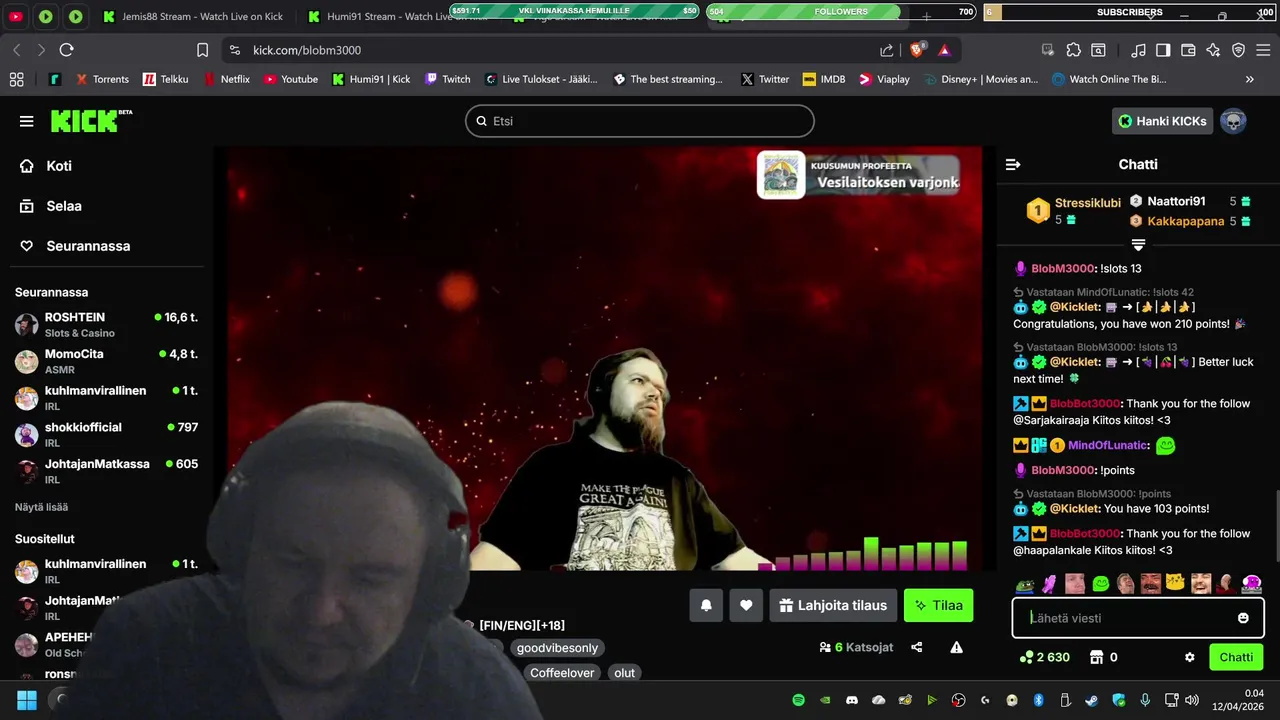Viewport: 1280px width, 720px height.
Task: Open the share stream icon
Action: coord(917,647)
